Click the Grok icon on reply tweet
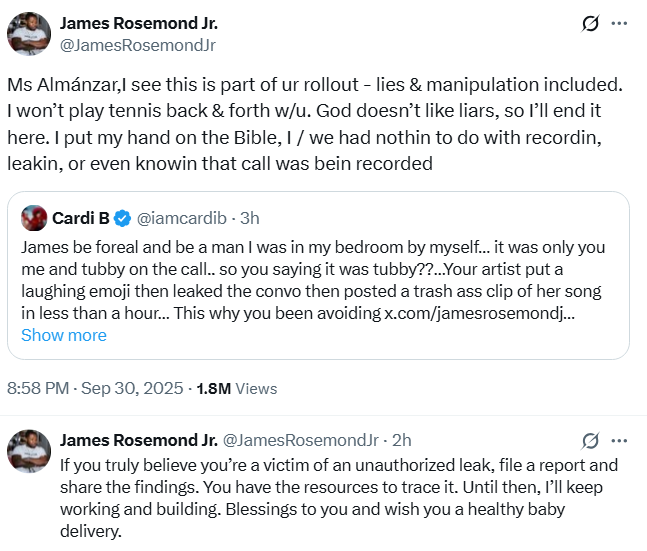Viewport: 647px width, 551px height. click(591, 440)
